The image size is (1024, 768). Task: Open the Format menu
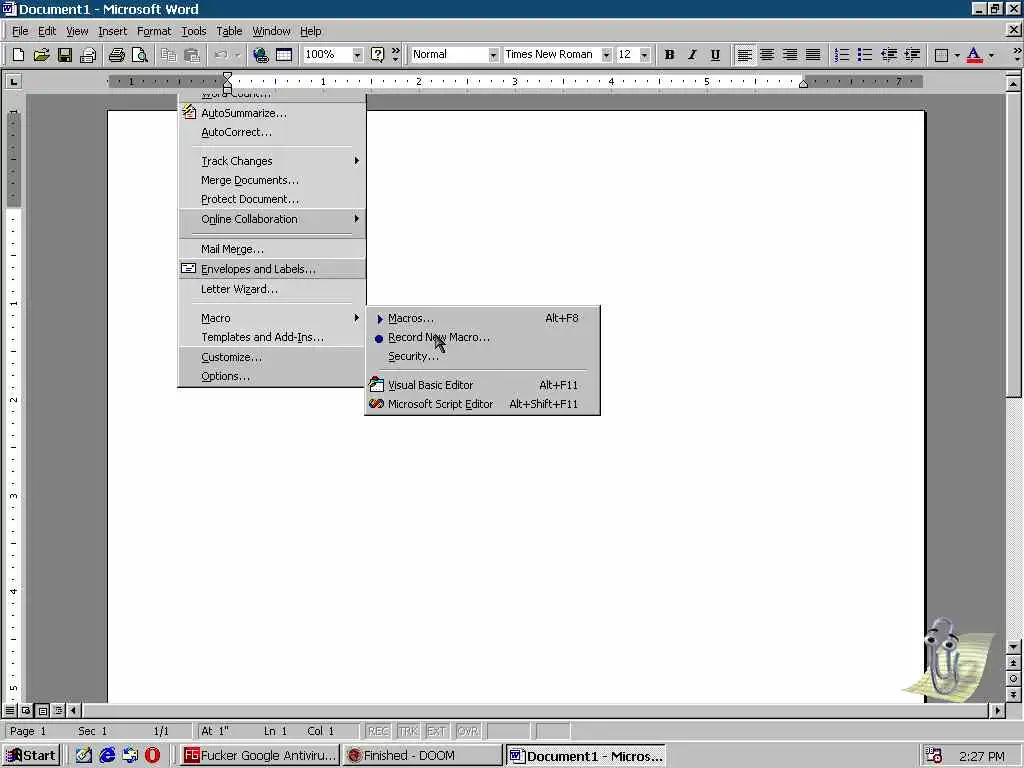coord(154,31)
